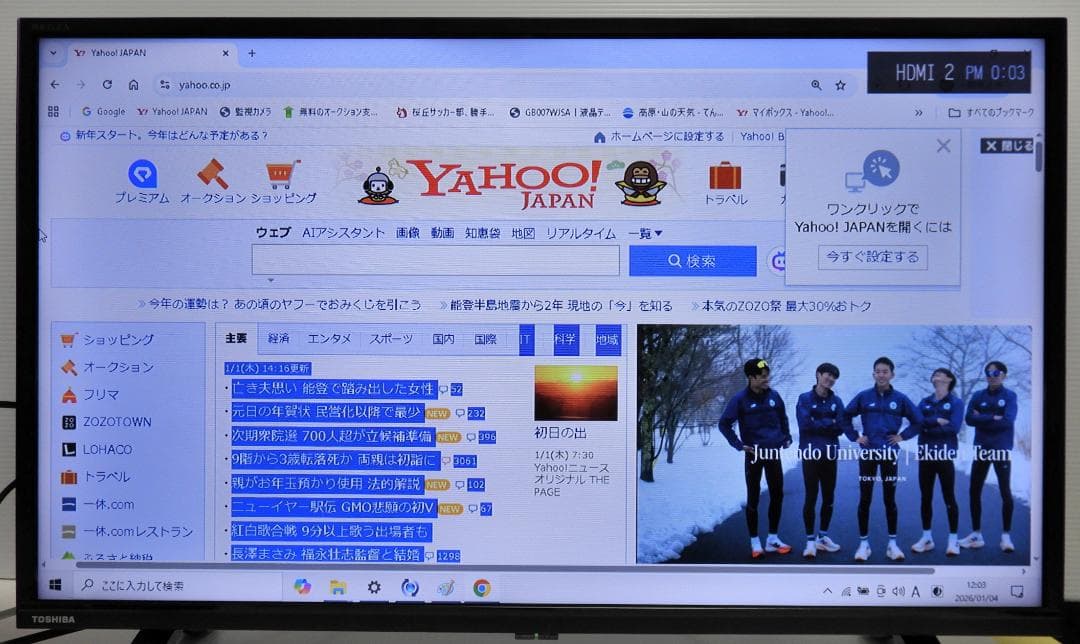The height and width of the screenshot is (644, 1080).
Task: Open the bookmarks overflow chevron
Action: [918, 113]
